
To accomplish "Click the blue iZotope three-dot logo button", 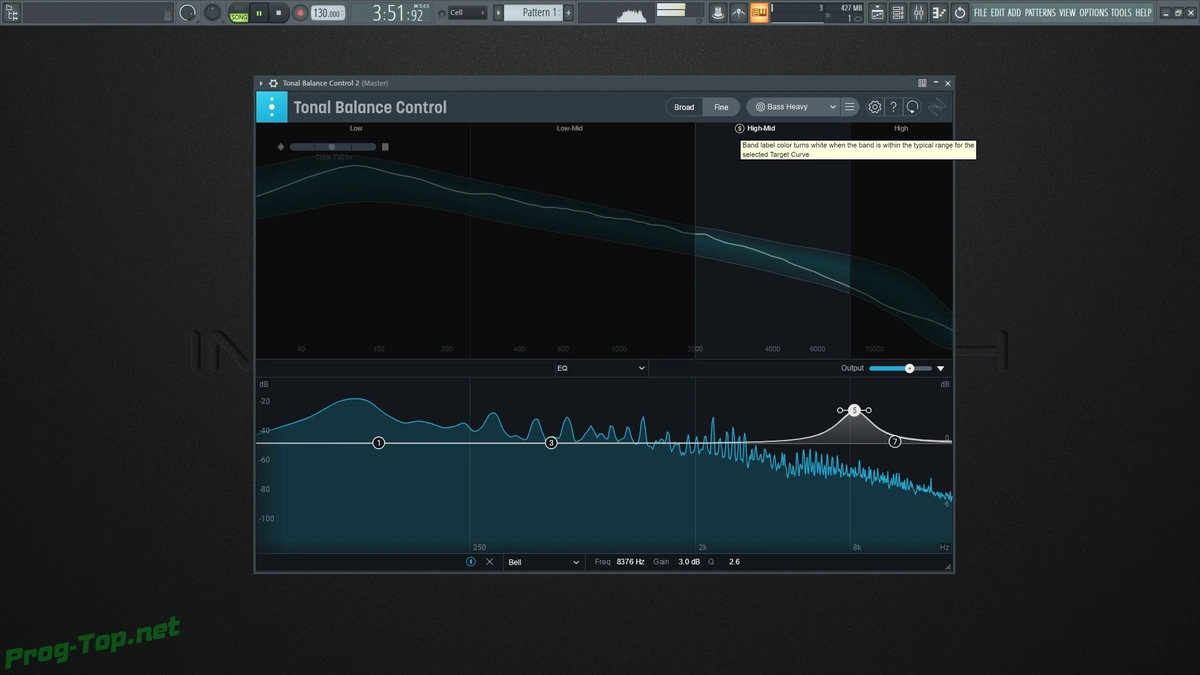I will tap(271, 107).
